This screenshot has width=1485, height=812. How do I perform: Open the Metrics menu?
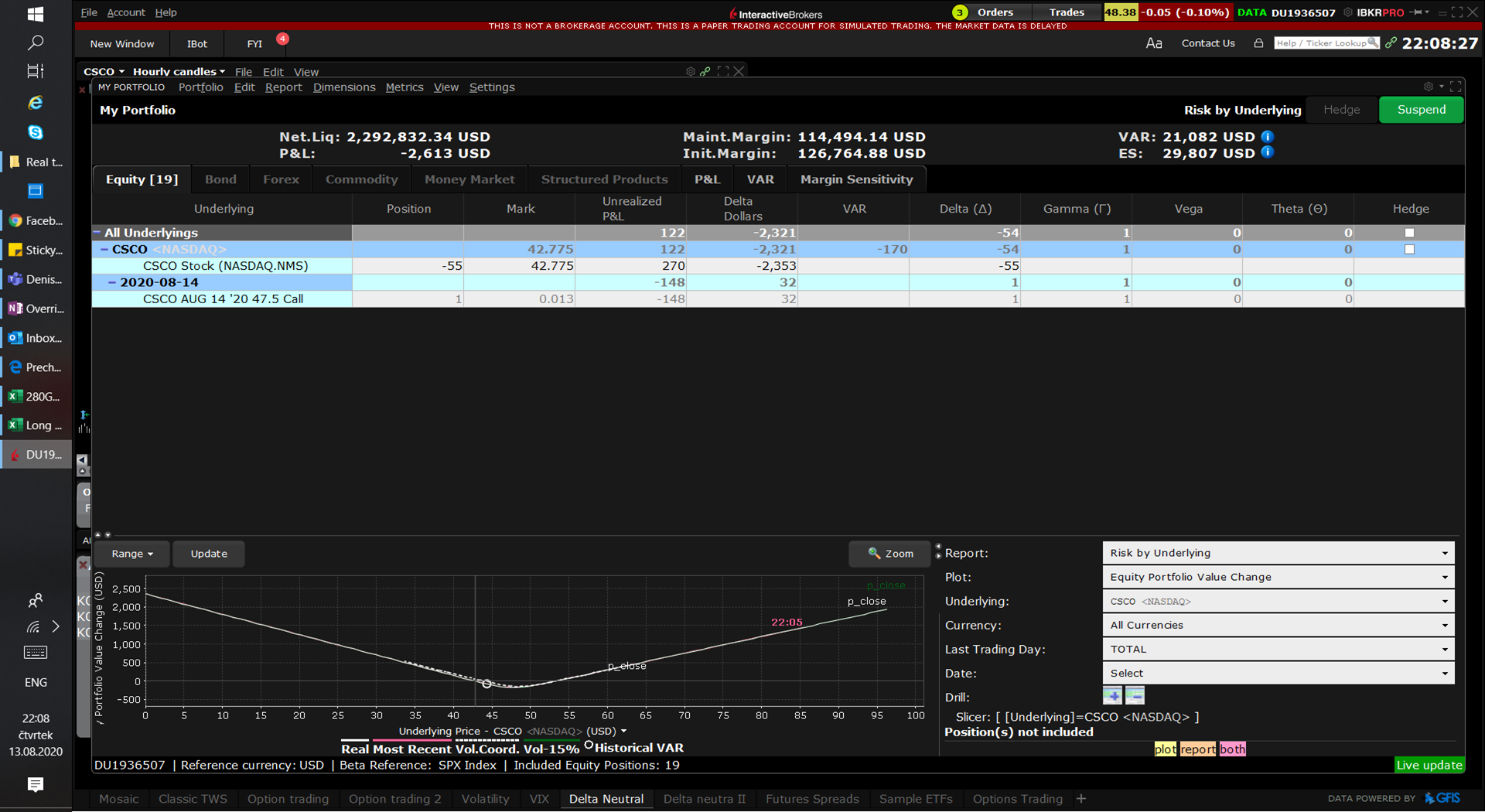(405, 87)
